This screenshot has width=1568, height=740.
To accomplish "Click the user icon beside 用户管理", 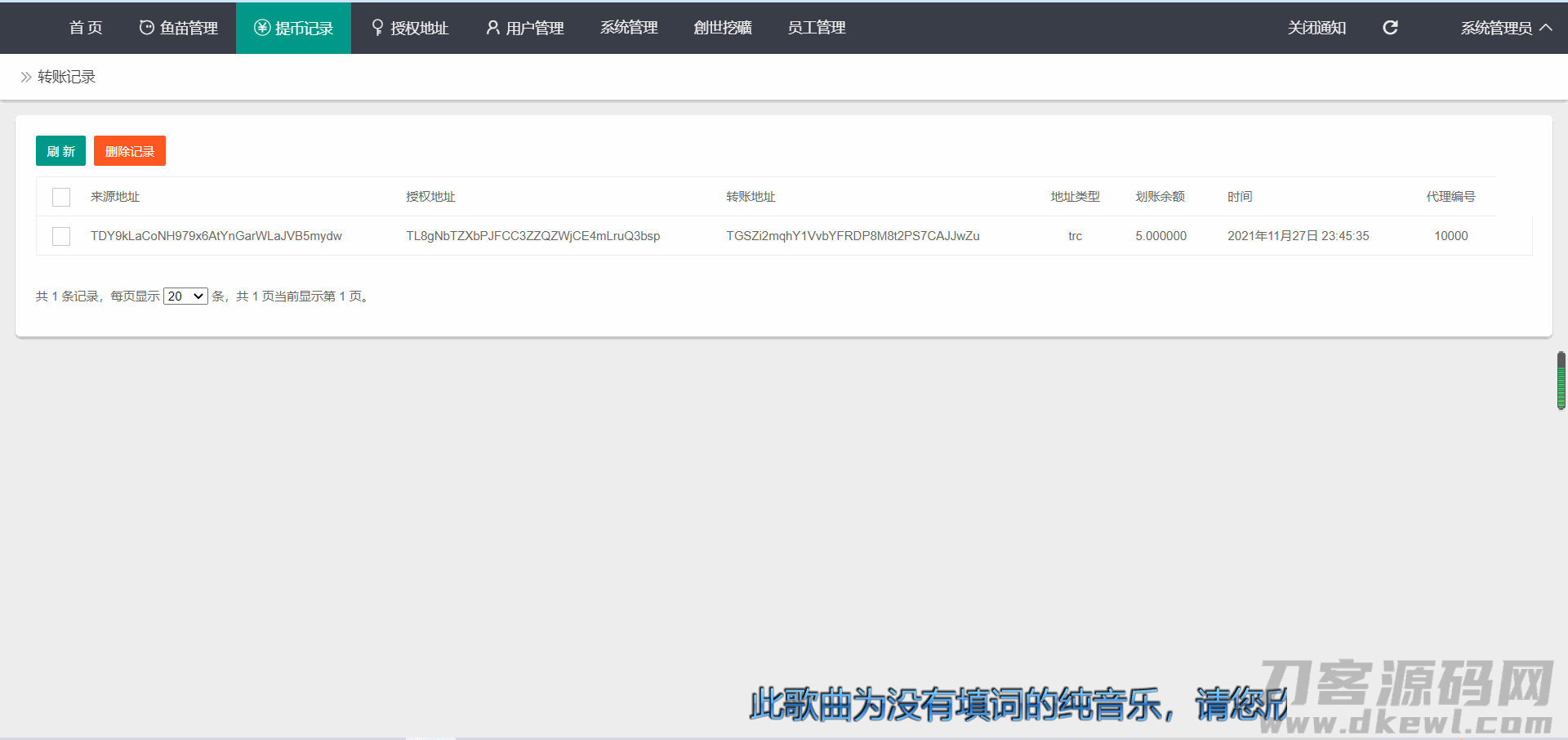I will pyautogui.click(x=492, y=28).
